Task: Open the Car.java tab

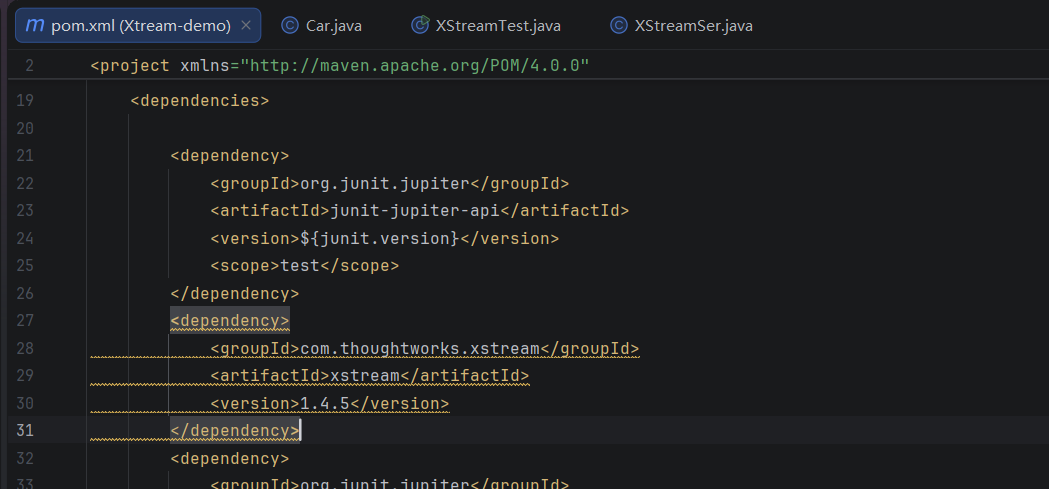Action: coord(322,25)
